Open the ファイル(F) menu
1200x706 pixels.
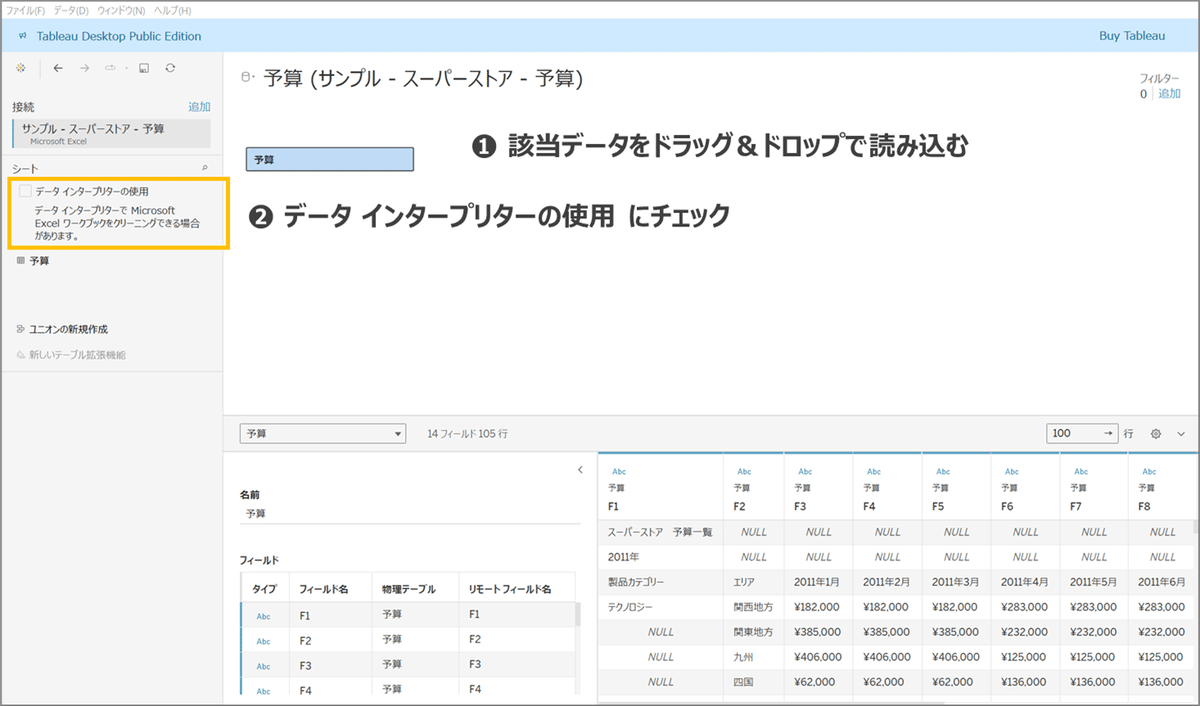26,10
